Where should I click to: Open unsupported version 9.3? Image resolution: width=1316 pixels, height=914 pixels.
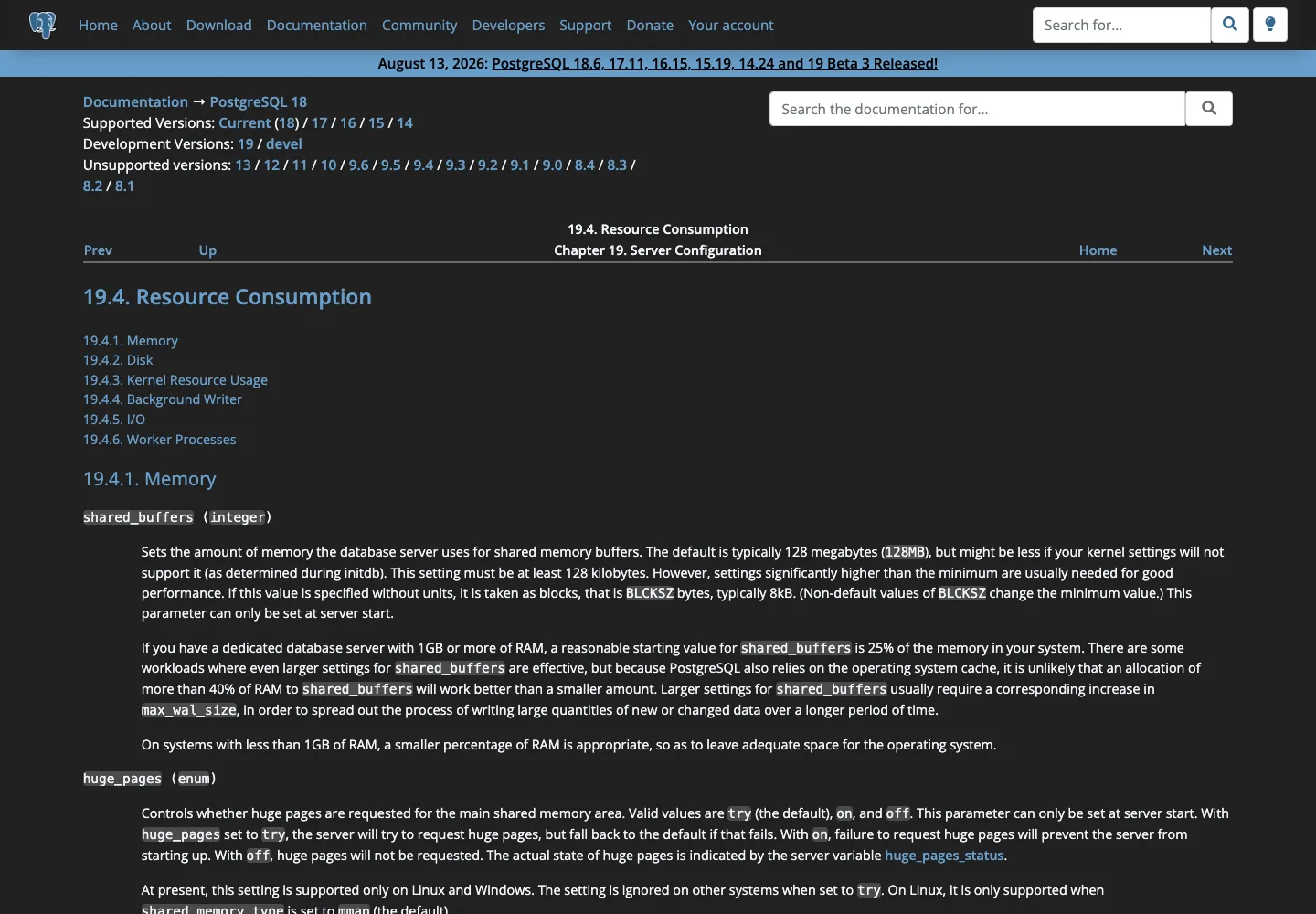(456, 165)
